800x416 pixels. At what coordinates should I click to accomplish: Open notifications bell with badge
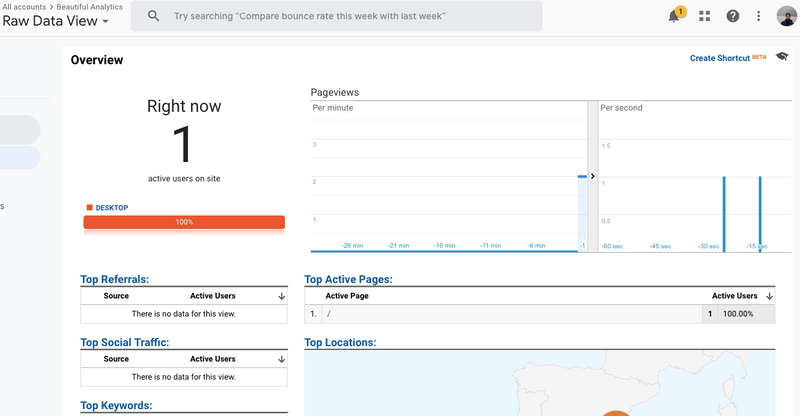(676, 15)
